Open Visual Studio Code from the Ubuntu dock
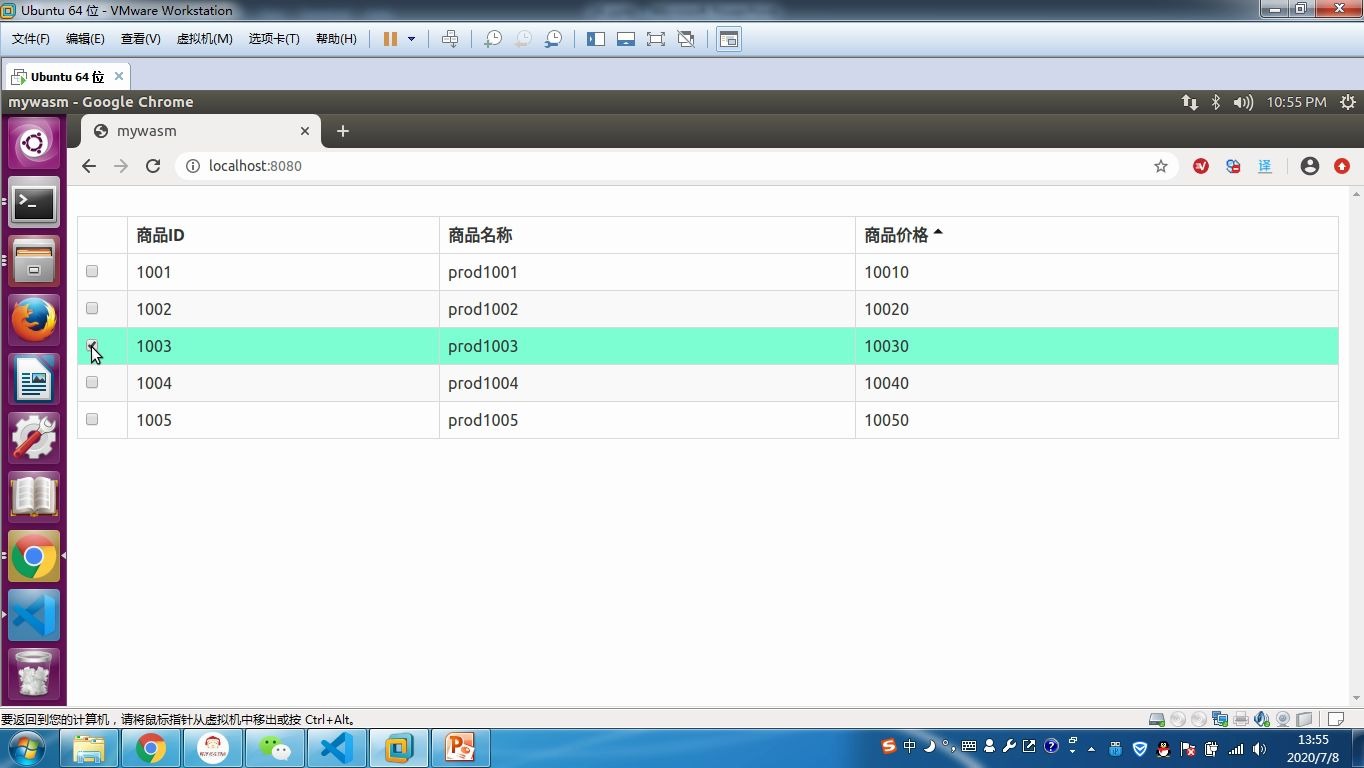This screenshot has height=768, width=1364. click(34, 615)
